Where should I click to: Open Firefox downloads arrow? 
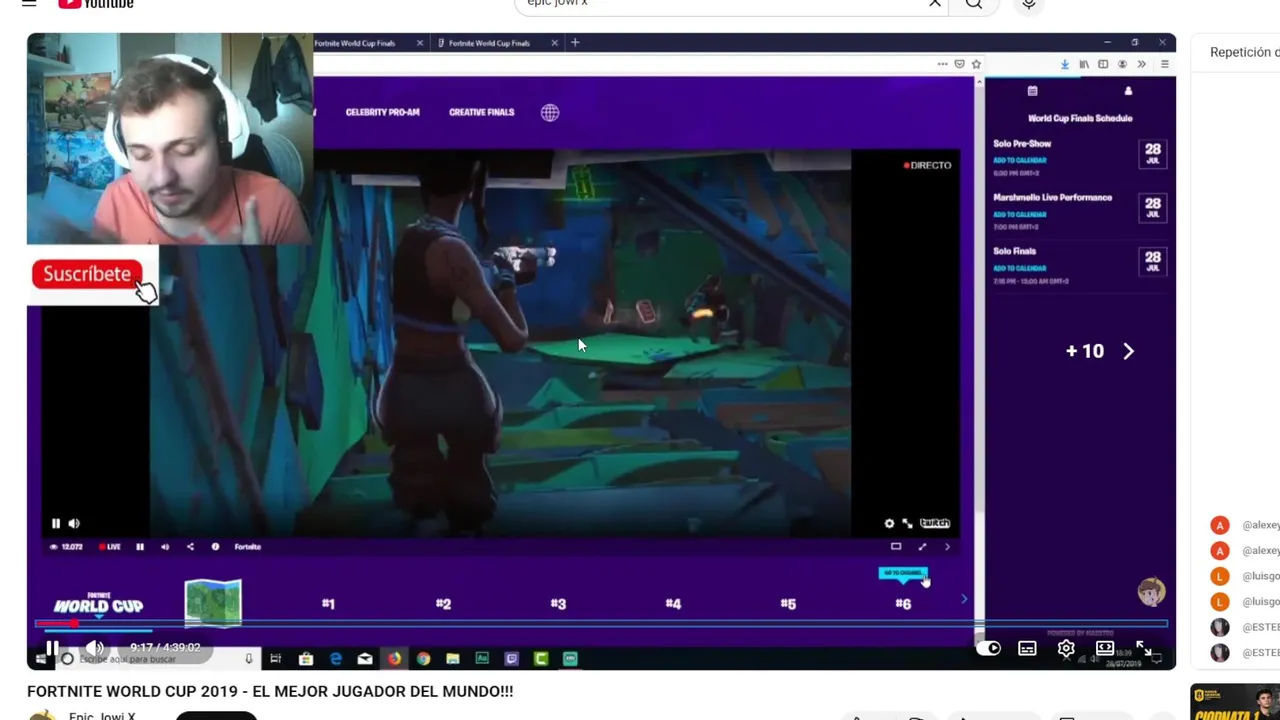[1064, 64]
